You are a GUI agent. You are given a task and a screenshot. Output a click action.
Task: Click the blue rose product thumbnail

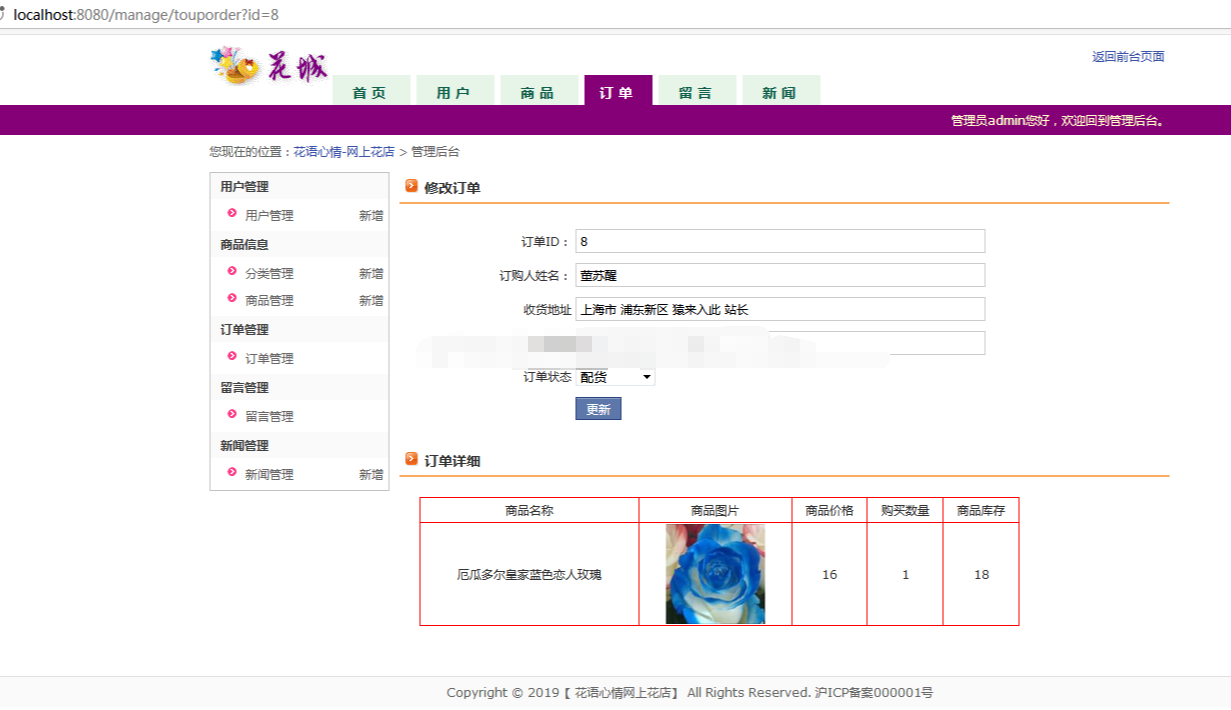point(715,574)
